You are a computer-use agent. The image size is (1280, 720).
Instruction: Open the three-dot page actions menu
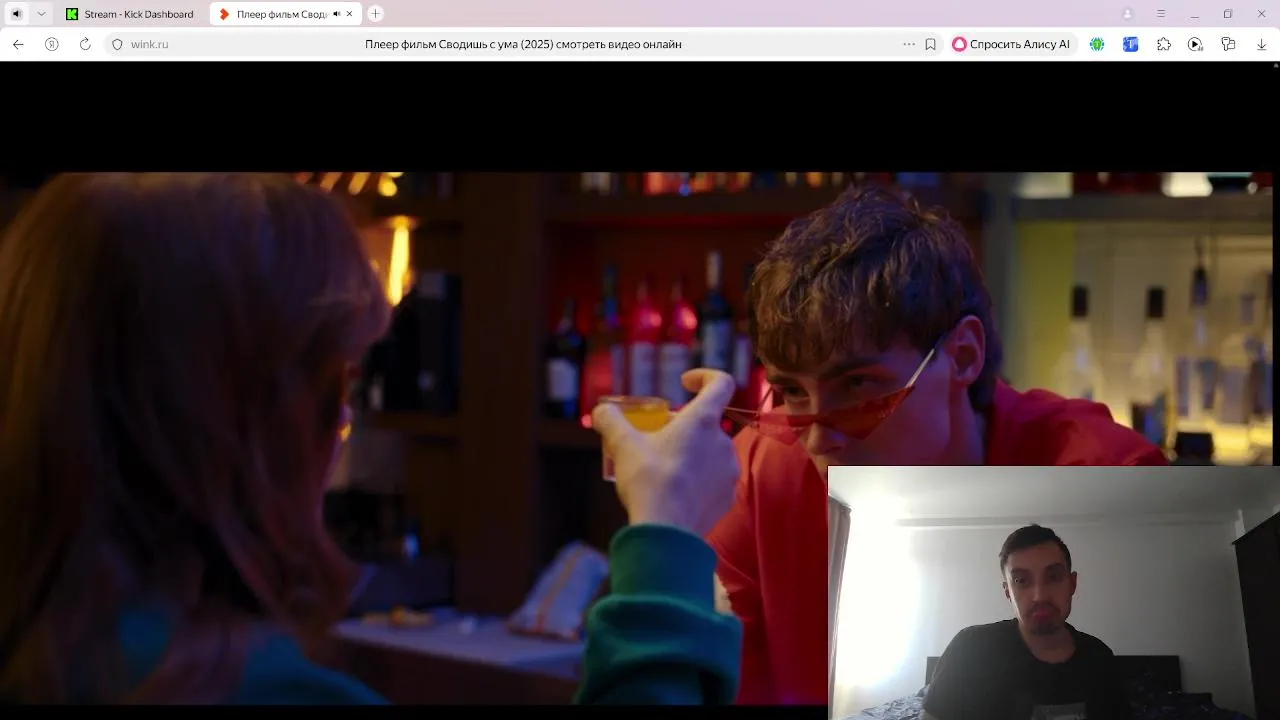pyautogui.click(x=908, y=44)
